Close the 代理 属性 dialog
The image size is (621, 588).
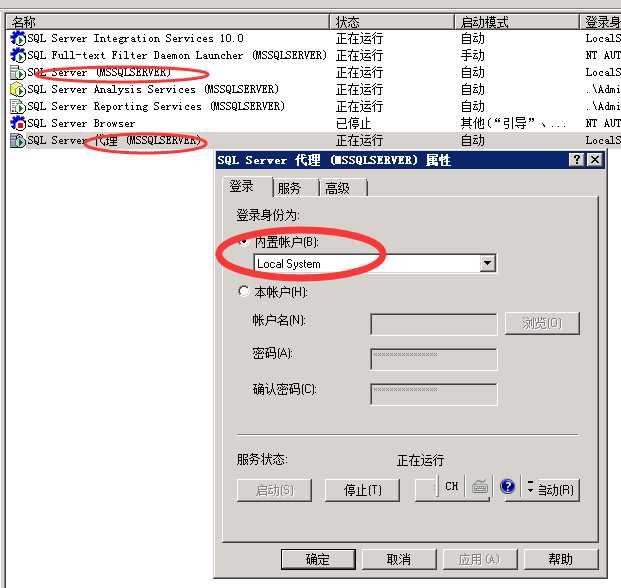[595, 160]
